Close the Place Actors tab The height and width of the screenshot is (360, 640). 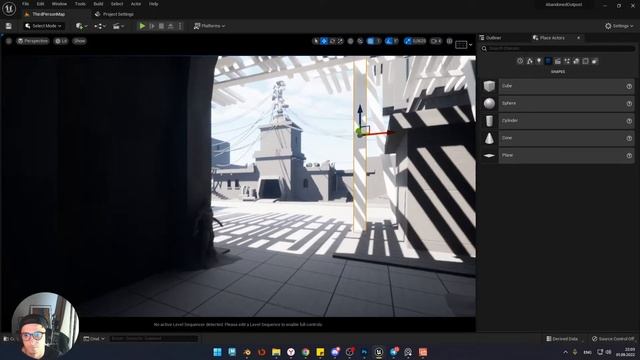coord(578,38)
